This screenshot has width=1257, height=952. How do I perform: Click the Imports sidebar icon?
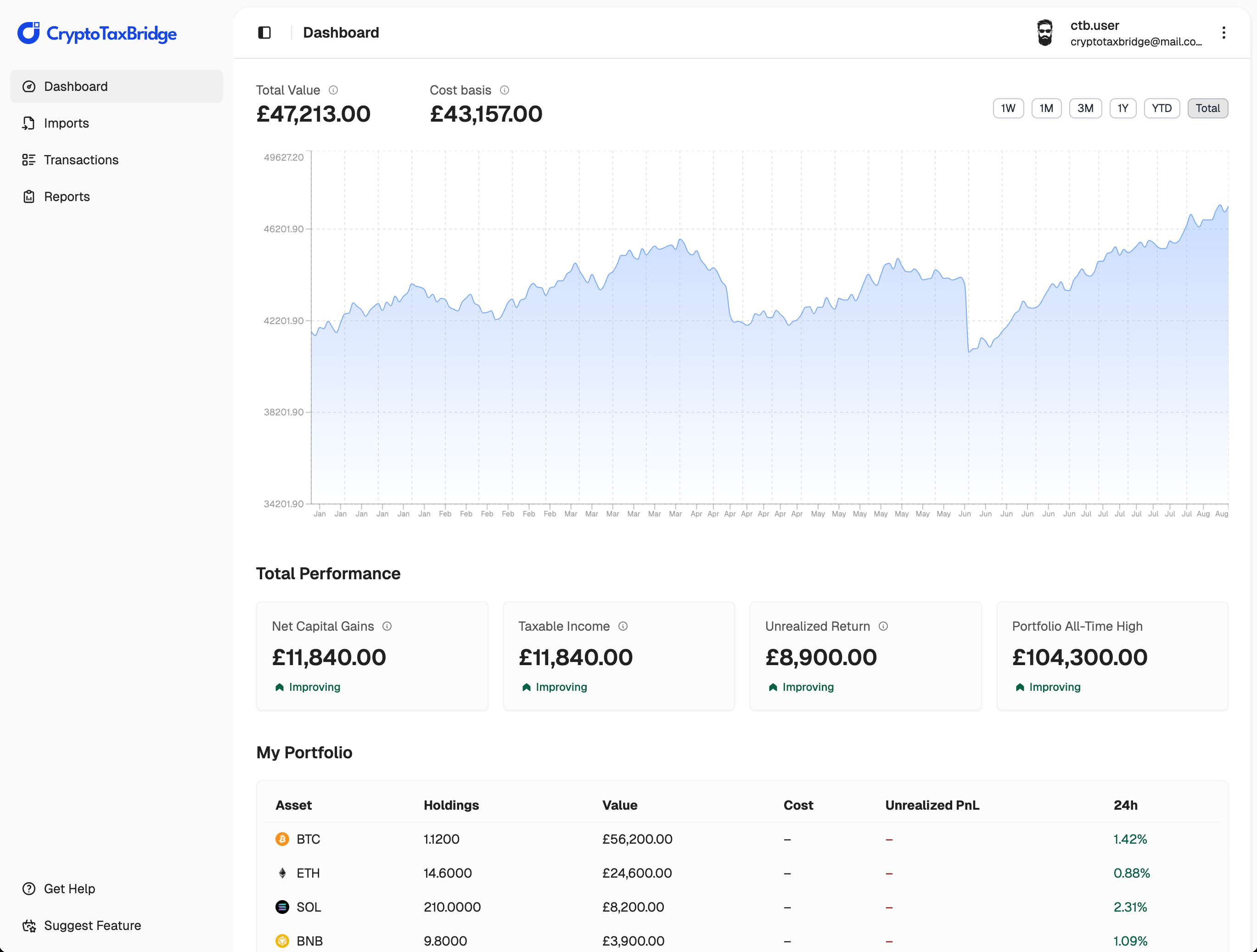coord(29,123)
